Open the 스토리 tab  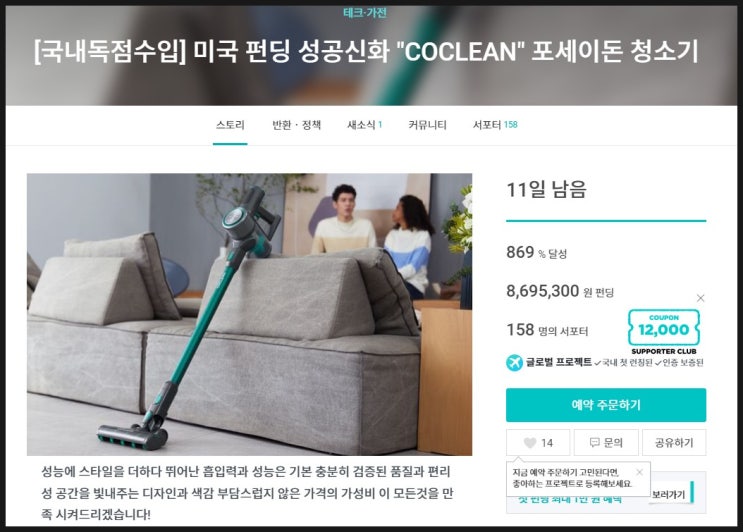(x=230, y=125)
